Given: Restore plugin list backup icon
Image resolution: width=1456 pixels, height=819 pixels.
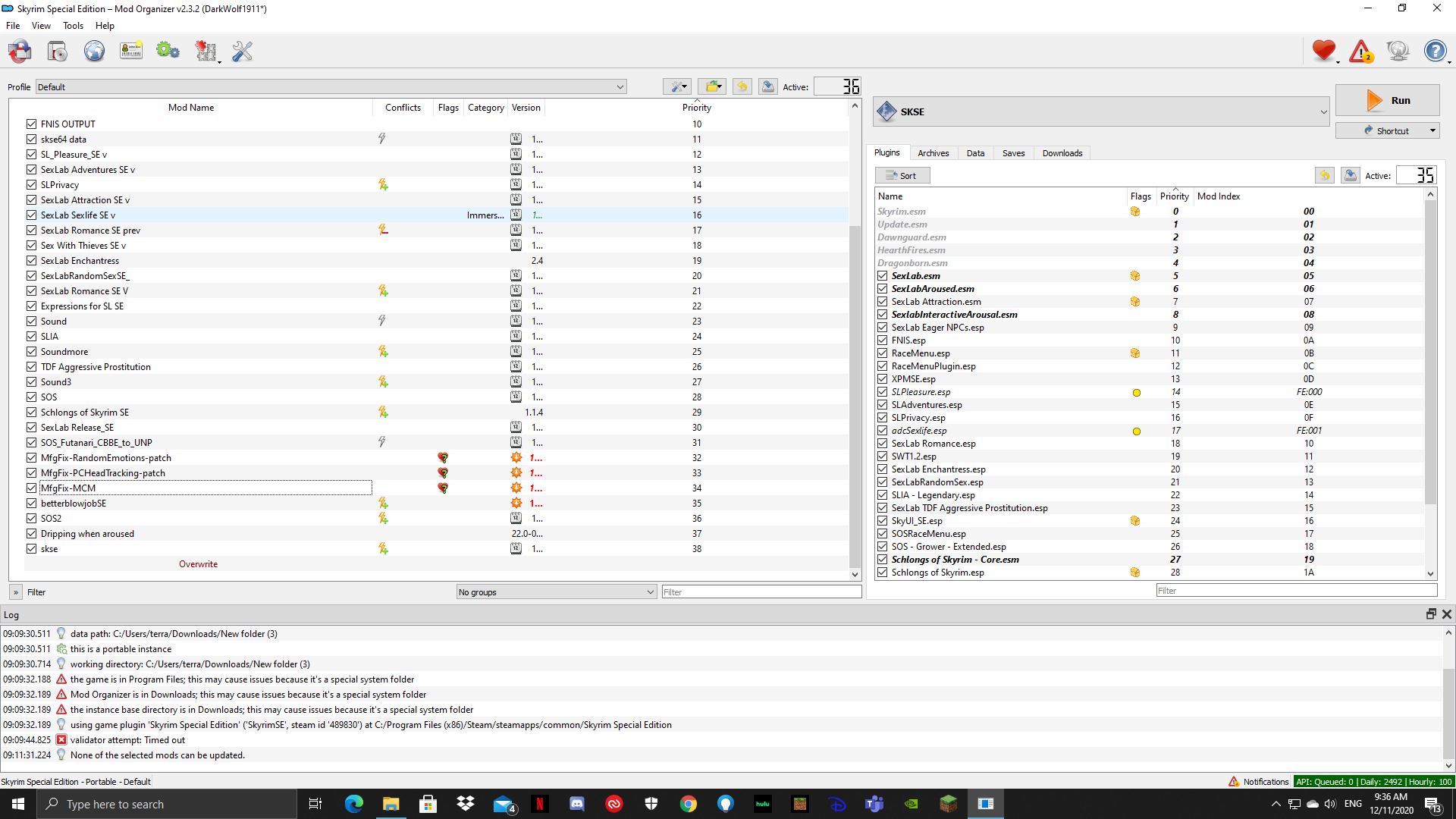Looking at the screenshot, I should [1325, 175].
